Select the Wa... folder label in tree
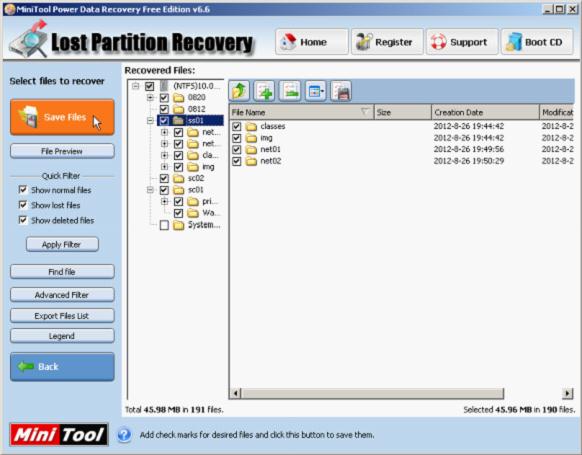This screenshot has width=582, height=455. pos(210,213)
